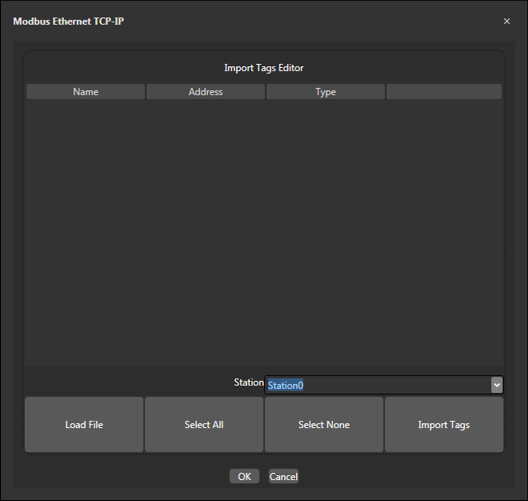Sort by the Address column header
Screen dimensions: 528x501
point(205,92)
